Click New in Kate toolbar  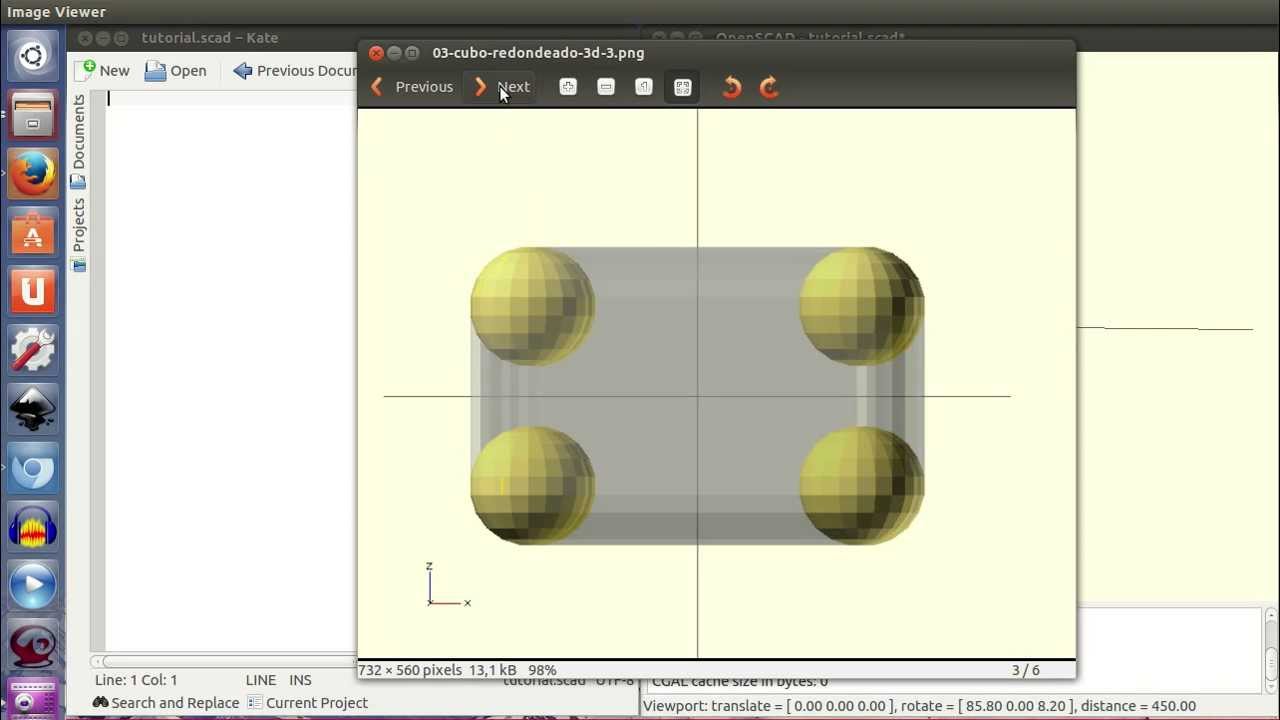coord(105,70)
